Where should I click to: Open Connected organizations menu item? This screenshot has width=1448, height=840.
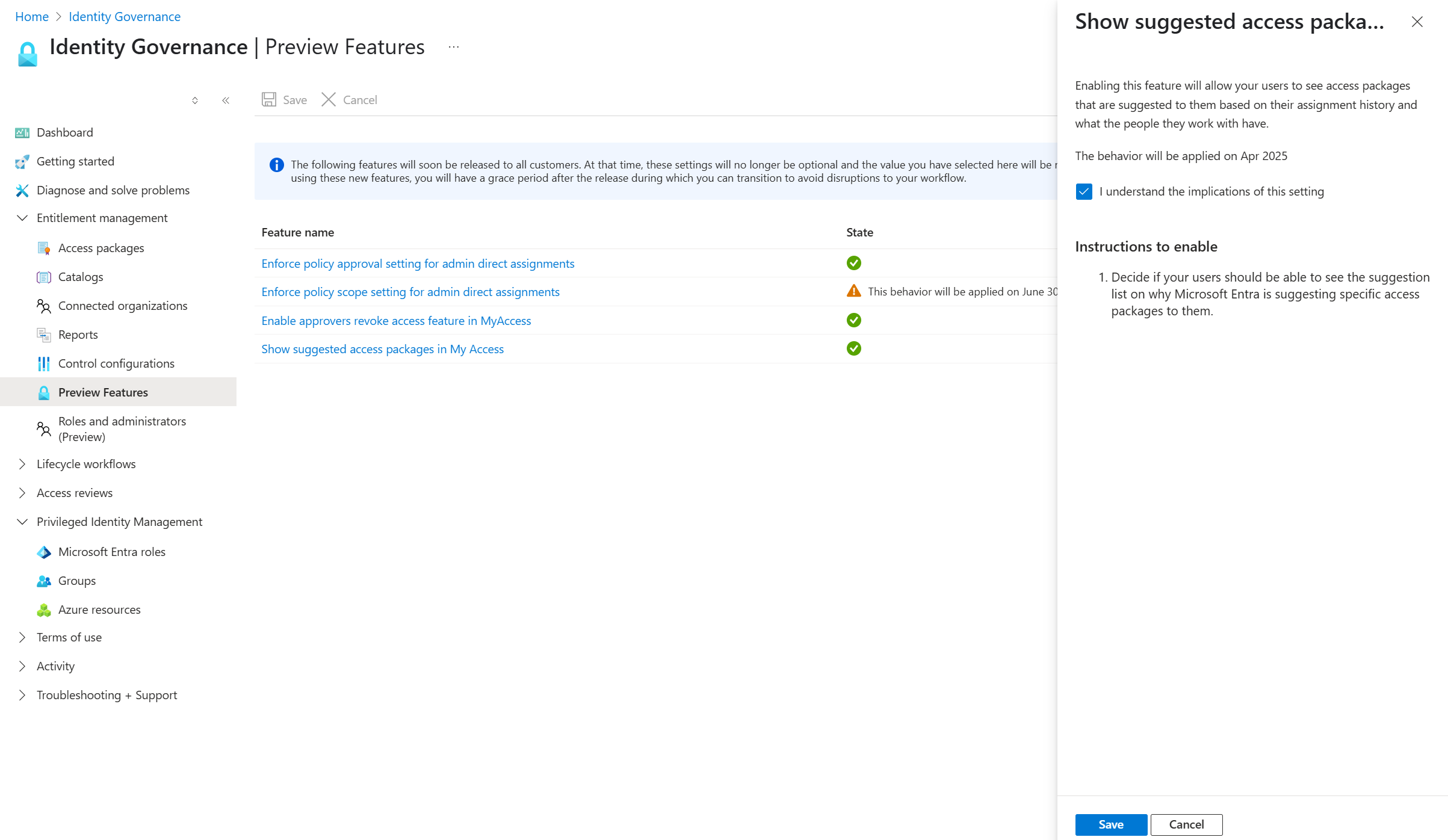click(x=123, y=306)
